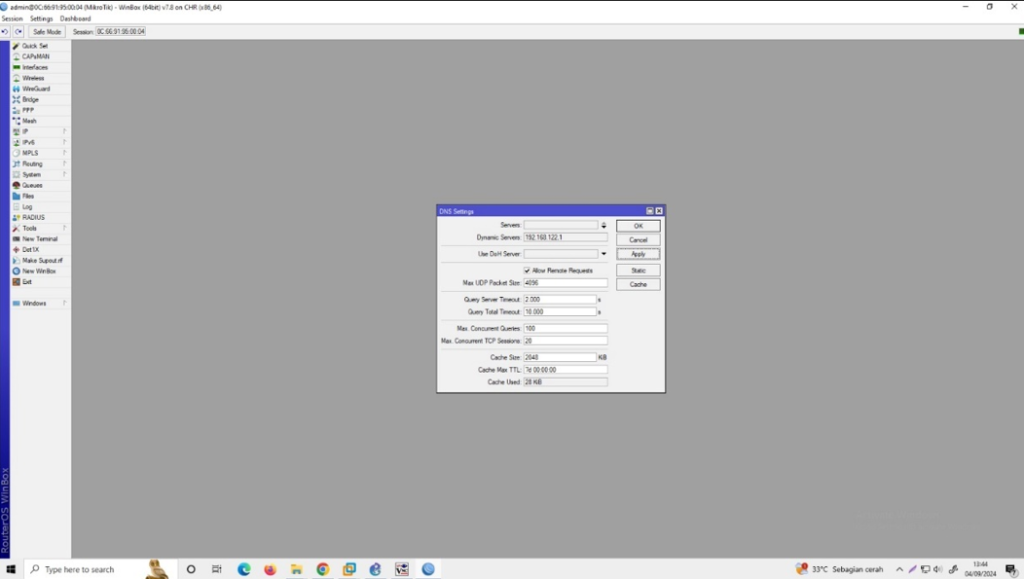Toggle Safe Mode in the toolbar
The height and width of the screenshot is (579, 1024).
[x=46, y=31]
